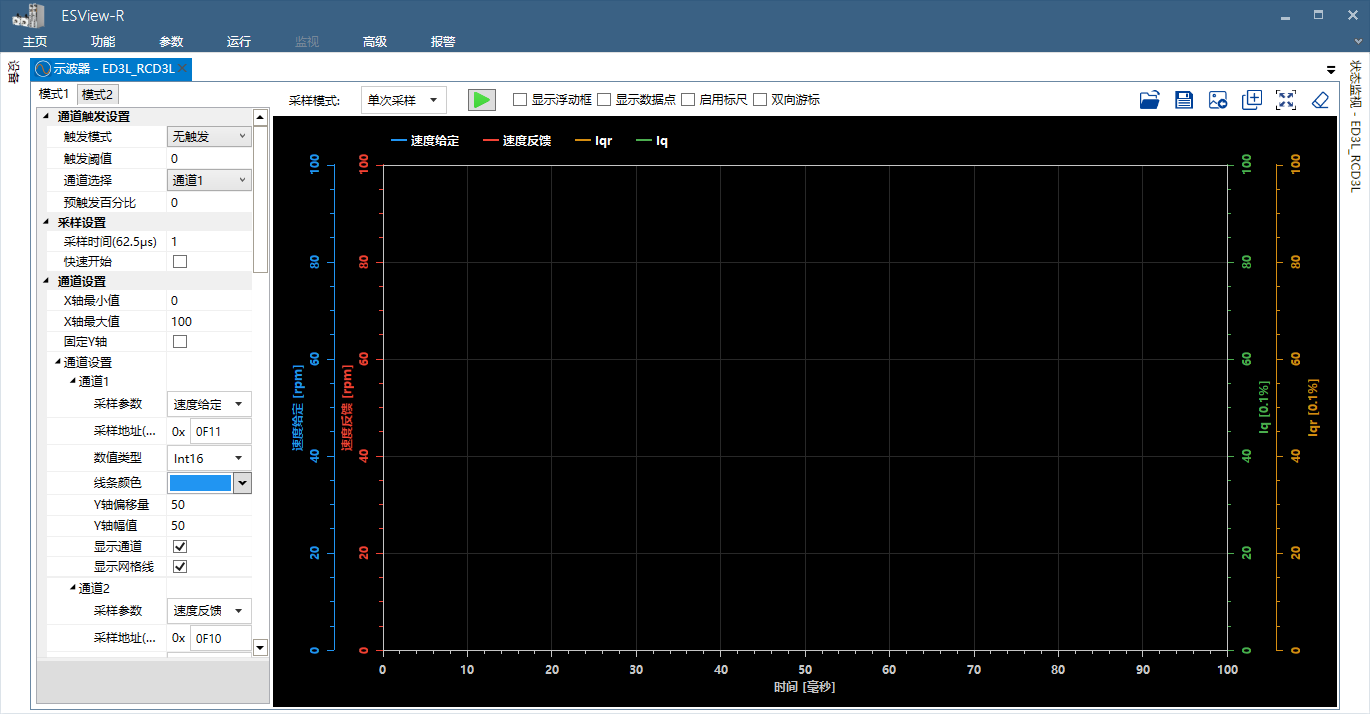Toggle 速度给定 legend entry
Viewport: 1370px width, 714px height.
(424, 141)
